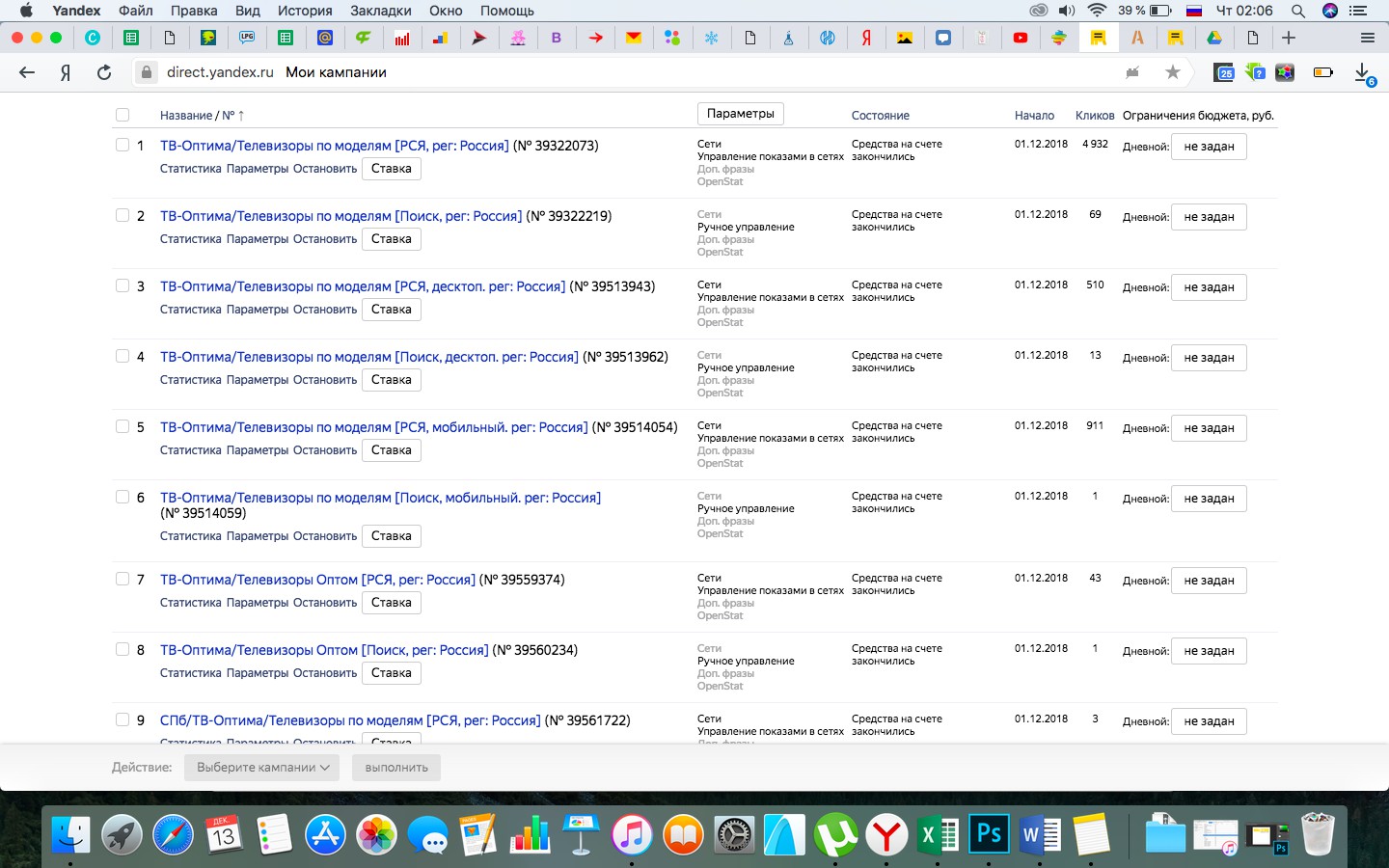The width and height of the screenshot is (1389, 868).
Task: Open the История menu
Action: tap(305, 11)
